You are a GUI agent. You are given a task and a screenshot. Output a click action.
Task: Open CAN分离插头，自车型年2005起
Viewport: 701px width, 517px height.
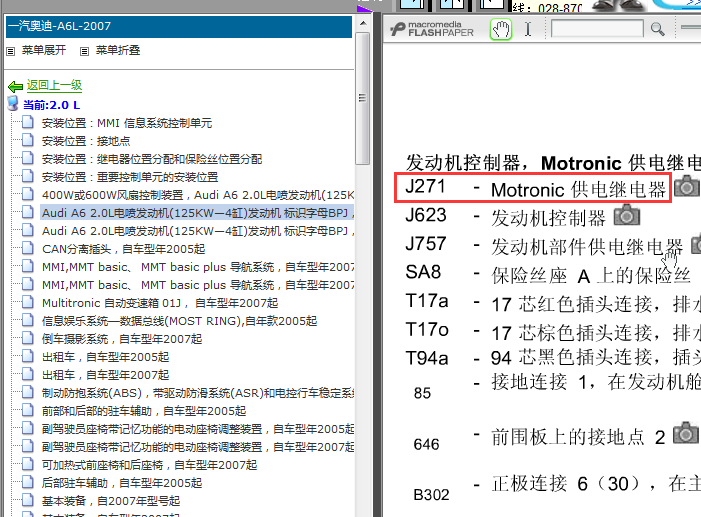click(123, 249)
